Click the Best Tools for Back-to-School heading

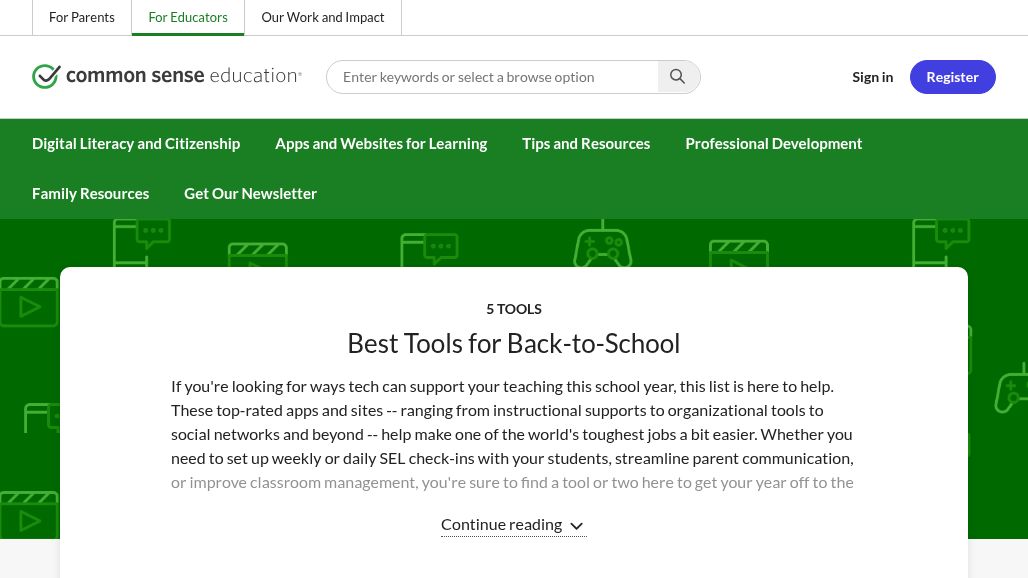[513, 343]
